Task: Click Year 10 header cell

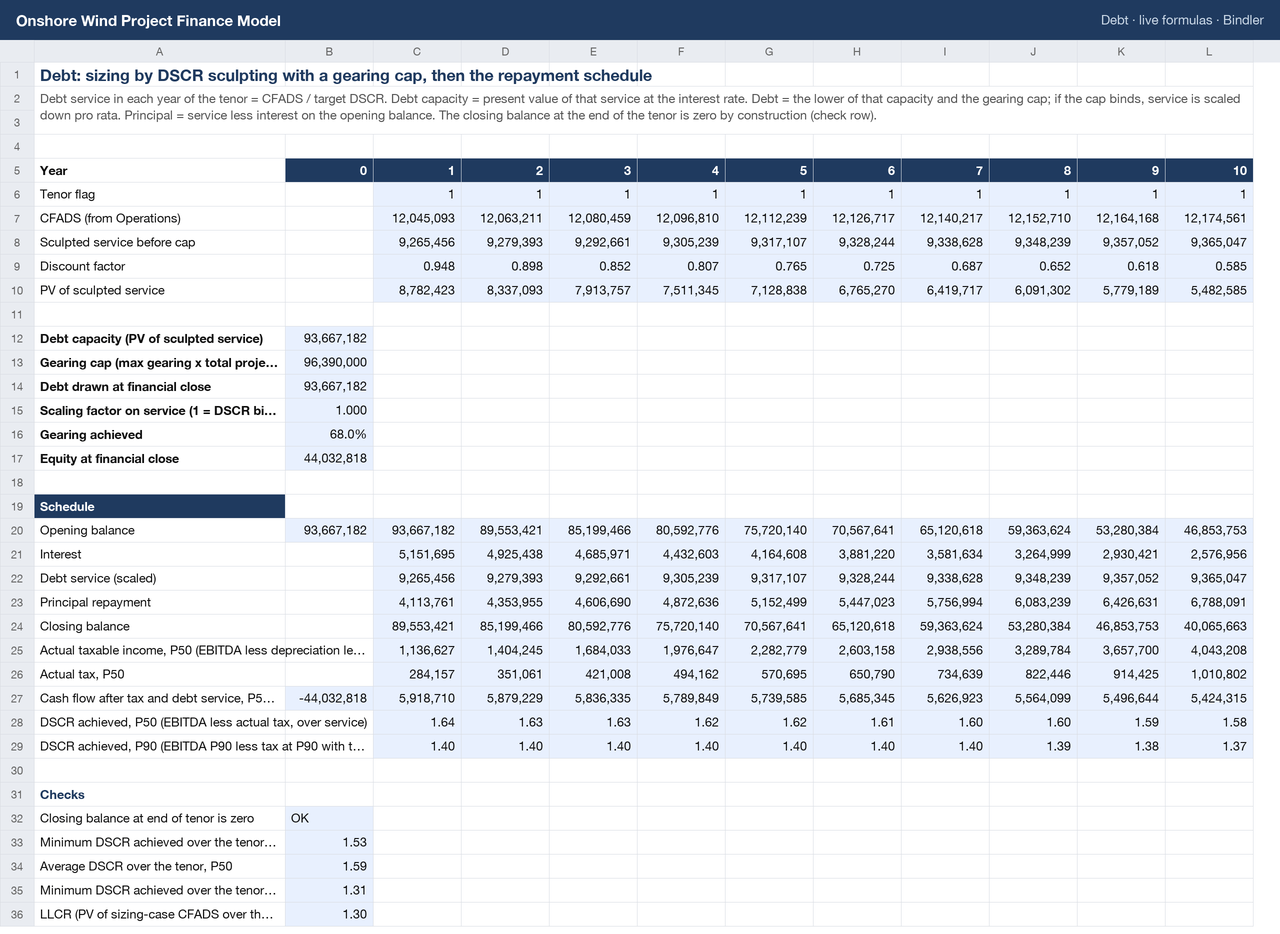Action: click(1208, 170)
